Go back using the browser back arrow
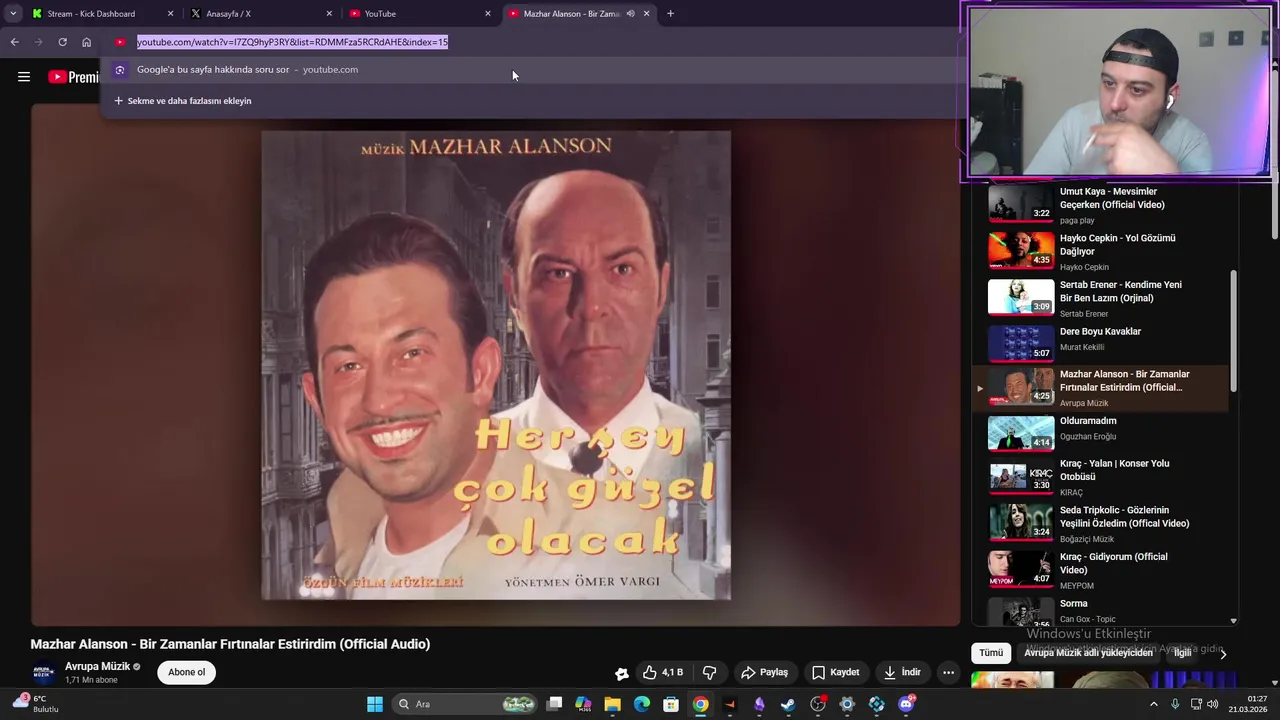The width and height of the screenshot is (1280, 720). [x=14, y=42]
